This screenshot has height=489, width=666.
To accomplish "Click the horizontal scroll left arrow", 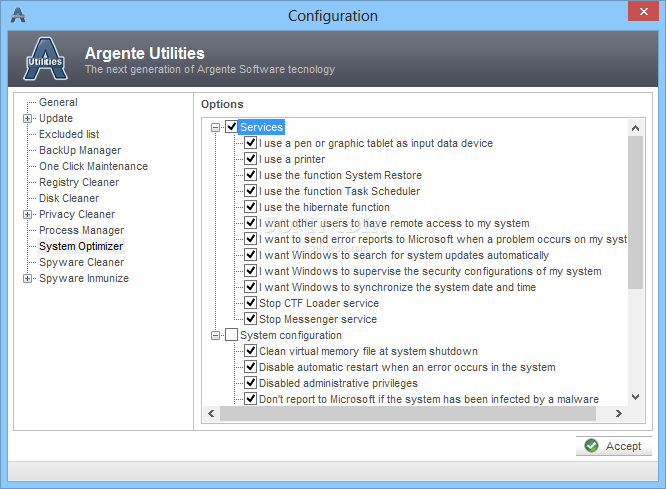I will tap(211, 413).
